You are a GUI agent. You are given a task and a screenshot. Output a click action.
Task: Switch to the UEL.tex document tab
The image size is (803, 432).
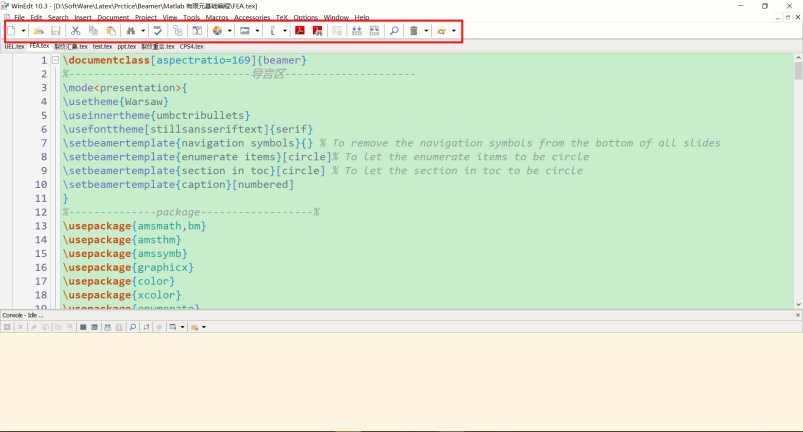click(x=14, y=47)
